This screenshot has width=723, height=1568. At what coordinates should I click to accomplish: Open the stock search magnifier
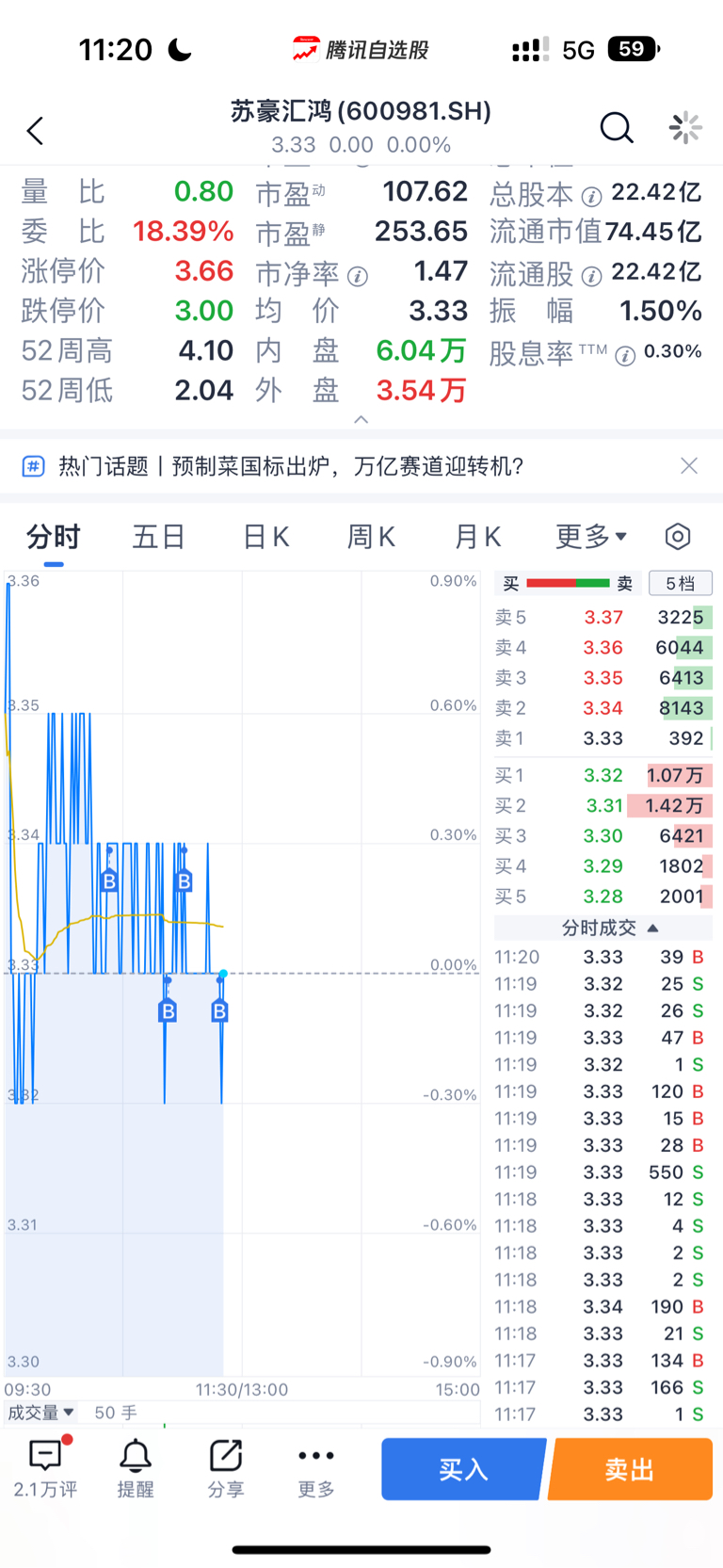[617, 127]
